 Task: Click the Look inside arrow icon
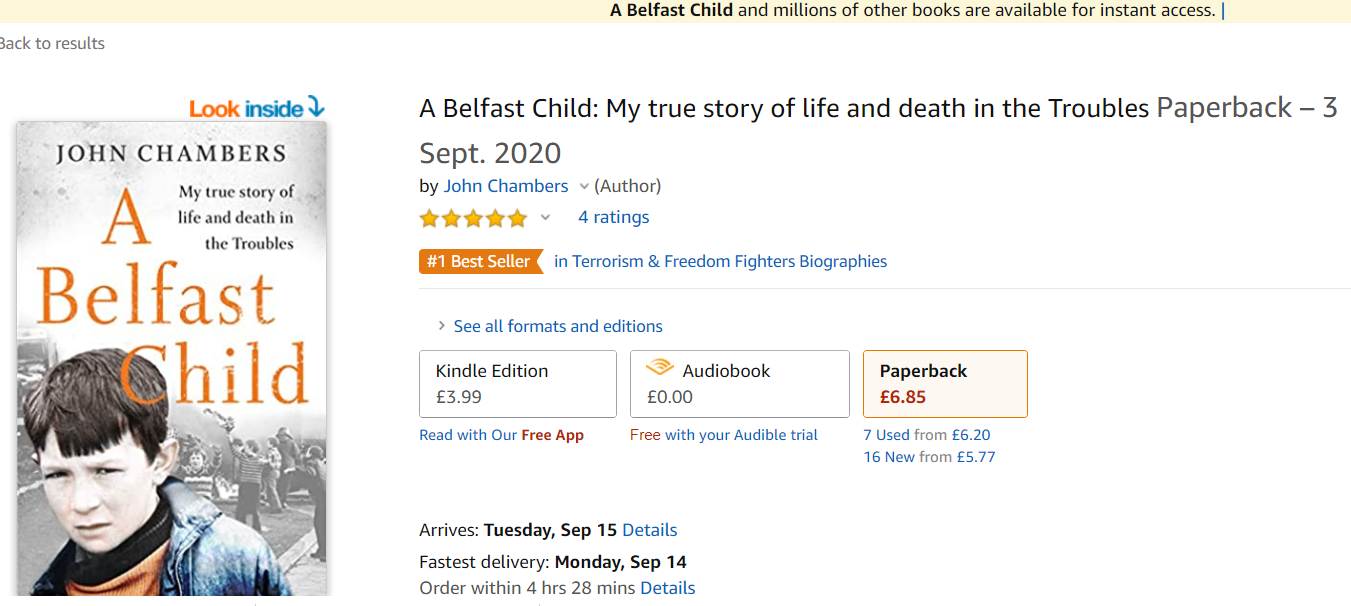pos(316,107)
